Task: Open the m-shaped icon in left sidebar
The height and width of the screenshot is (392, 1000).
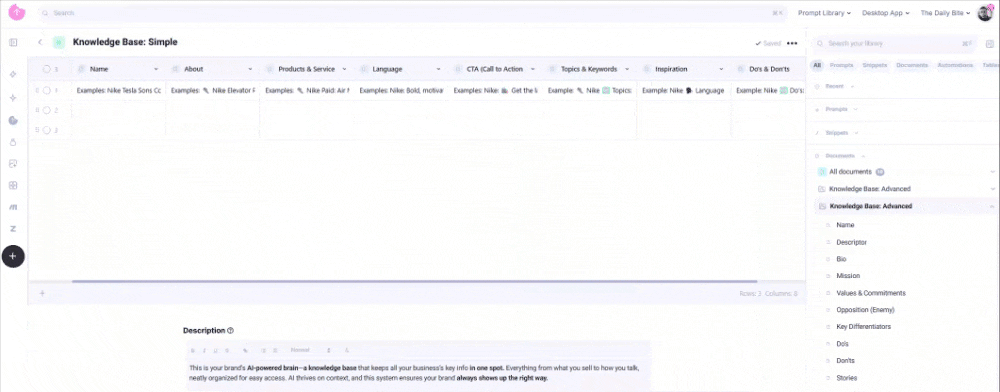Action: click(13, 207)
